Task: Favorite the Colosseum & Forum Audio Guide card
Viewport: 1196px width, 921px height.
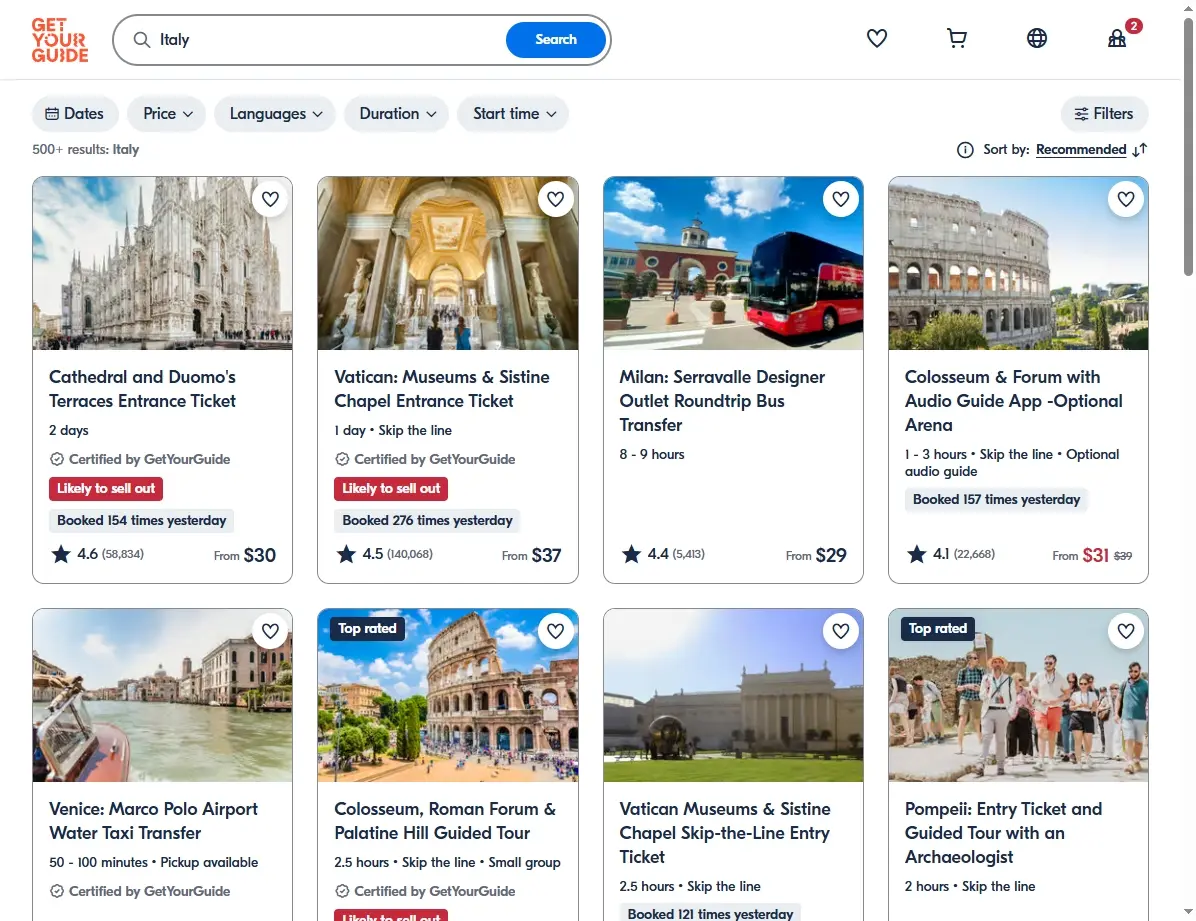Action: pos(1126,199)
